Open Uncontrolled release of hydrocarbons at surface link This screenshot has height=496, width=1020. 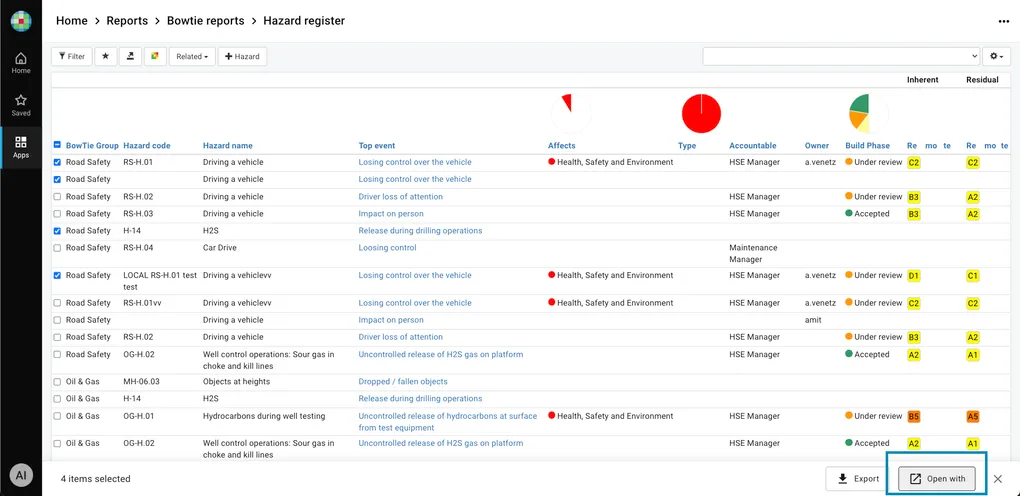448,422
